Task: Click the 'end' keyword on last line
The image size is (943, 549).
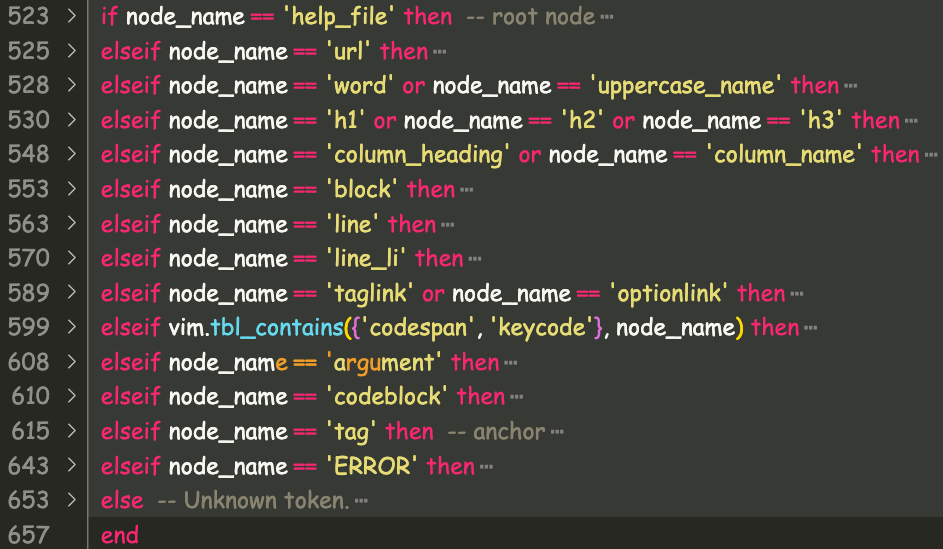Action: pos(120,535)
